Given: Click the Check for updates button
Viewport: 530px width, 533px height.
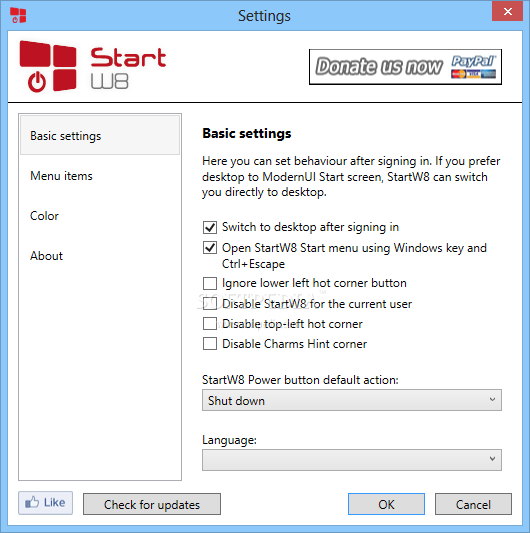Looking at the screenshot, I should click(x=152, y=504).
